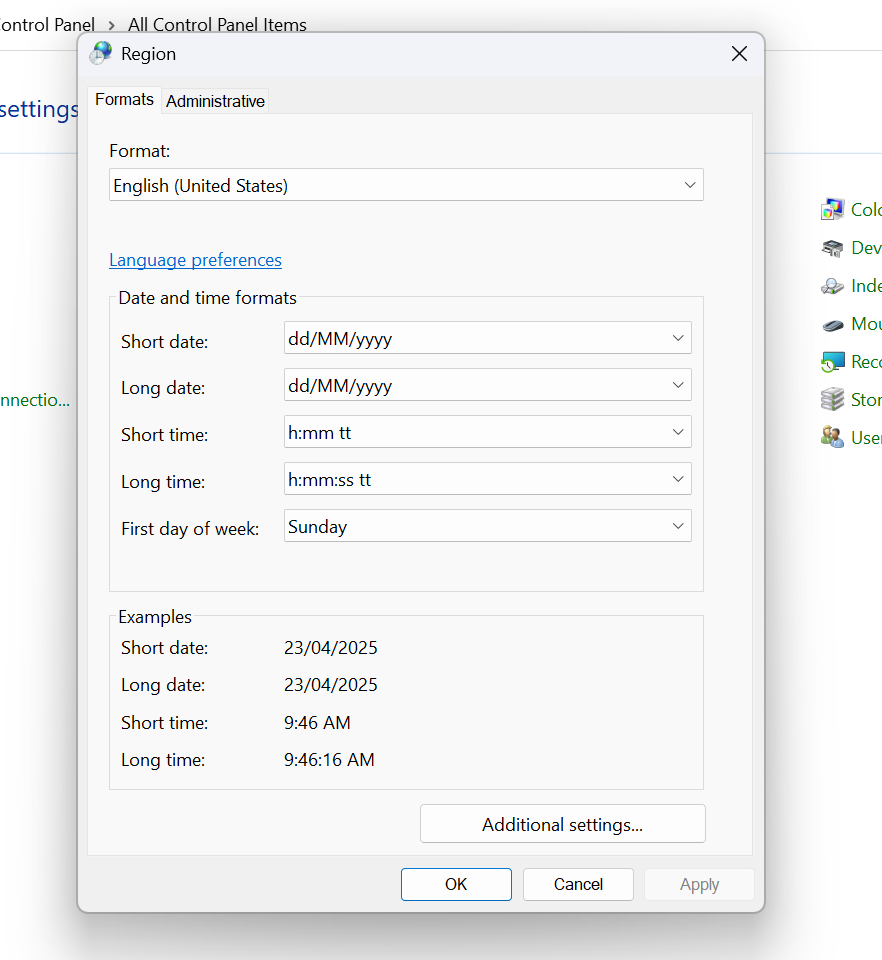
Task: Switch to the Formats tab
Action: pos(124,100)
